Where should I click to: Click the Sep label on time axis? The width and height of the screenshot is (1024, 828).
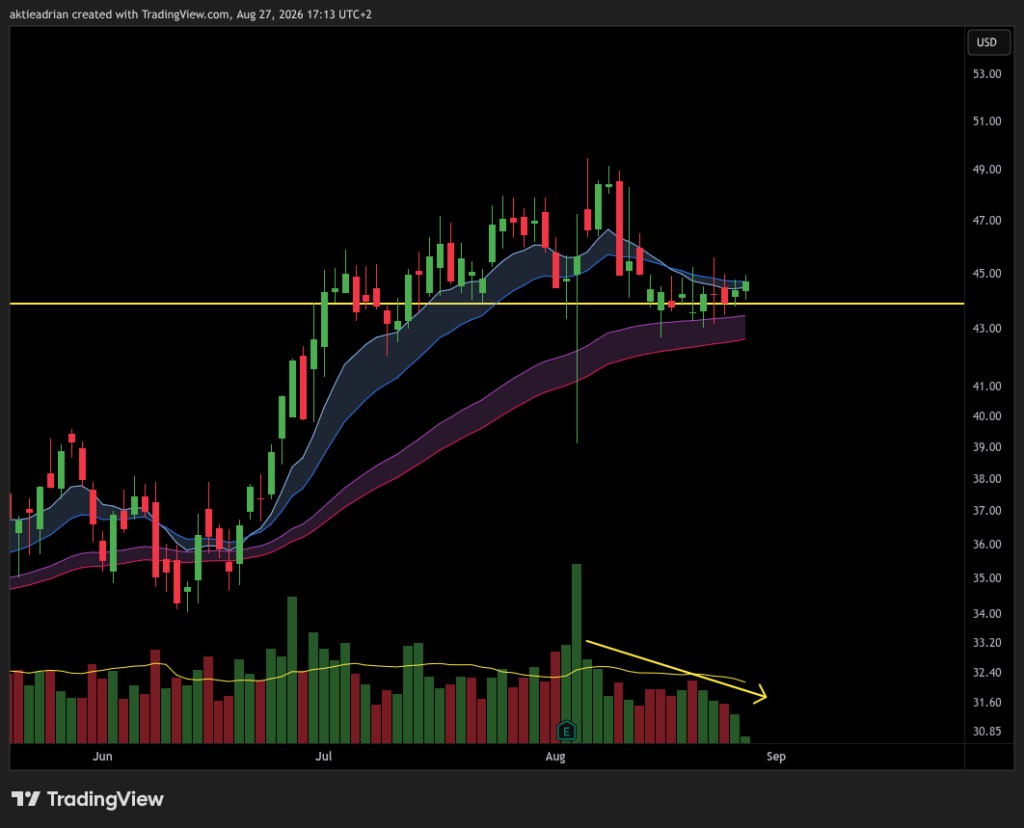point(776,756)
